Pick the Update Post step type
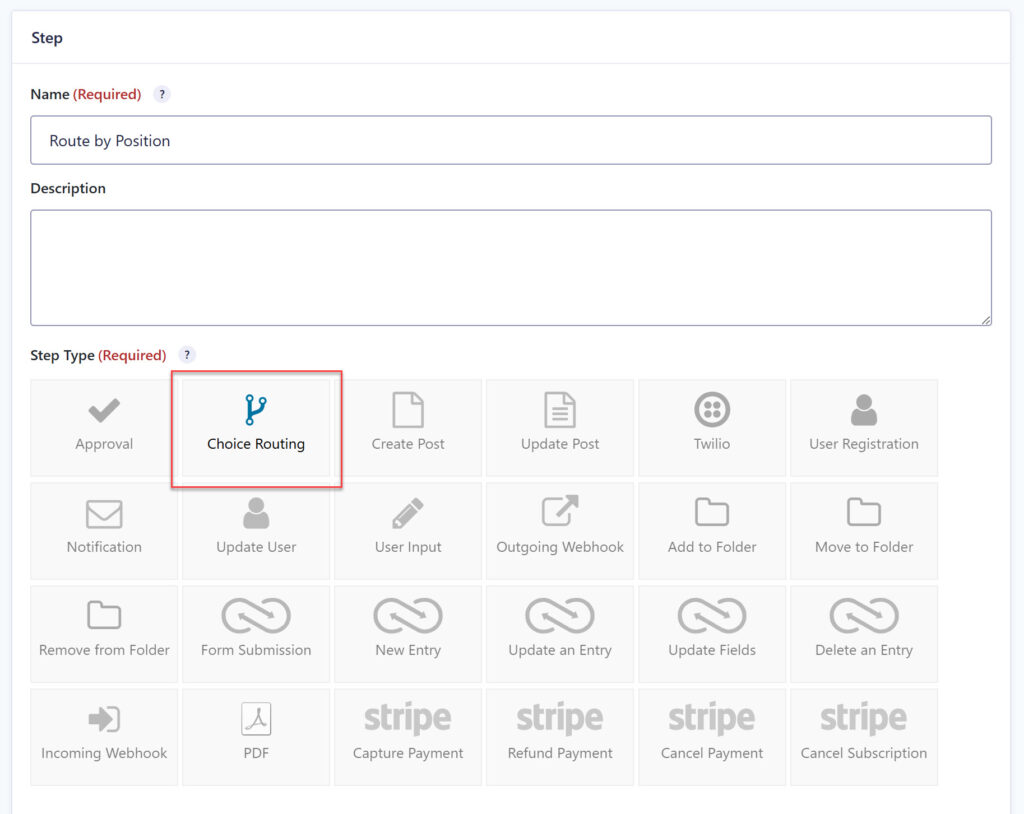 click(x=560, y=428)
